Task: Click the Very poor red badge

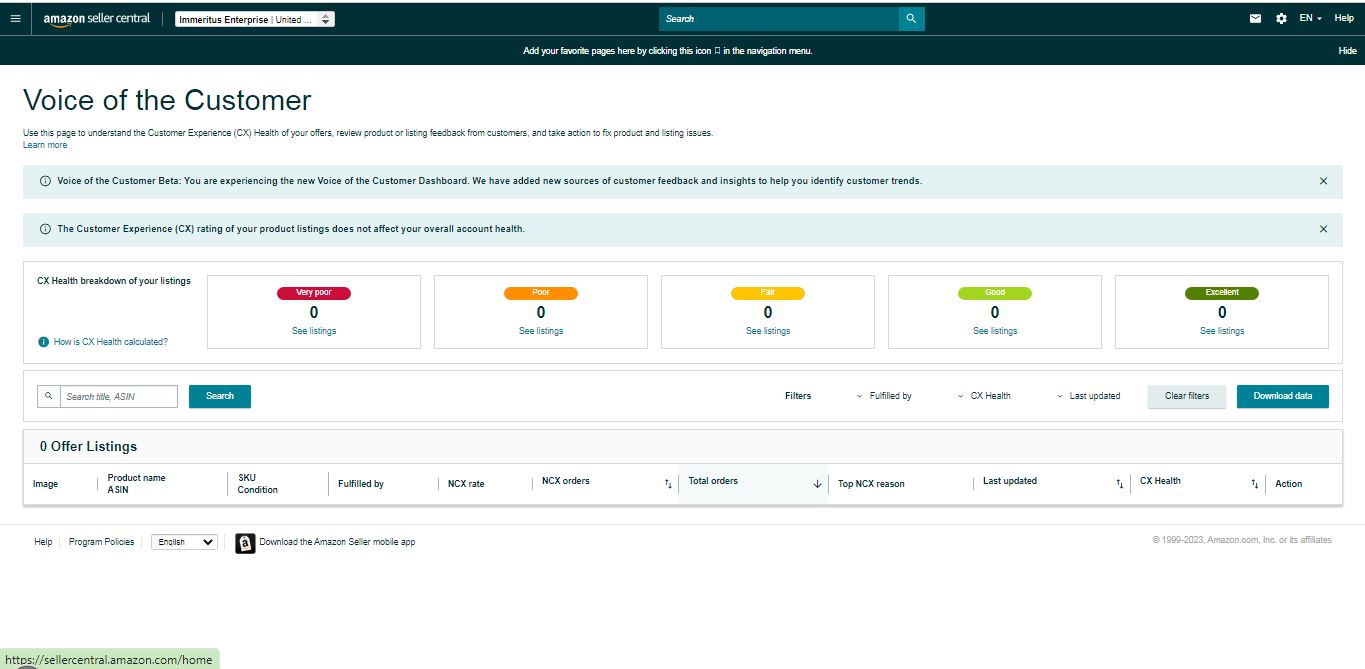Action: click(x=314, y=293)
